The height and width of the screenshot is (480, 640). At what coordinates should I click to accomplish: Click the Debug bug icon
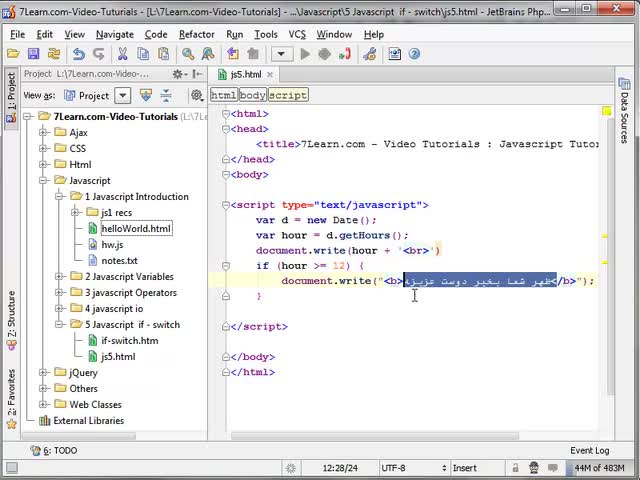click(x=324, y=54)
